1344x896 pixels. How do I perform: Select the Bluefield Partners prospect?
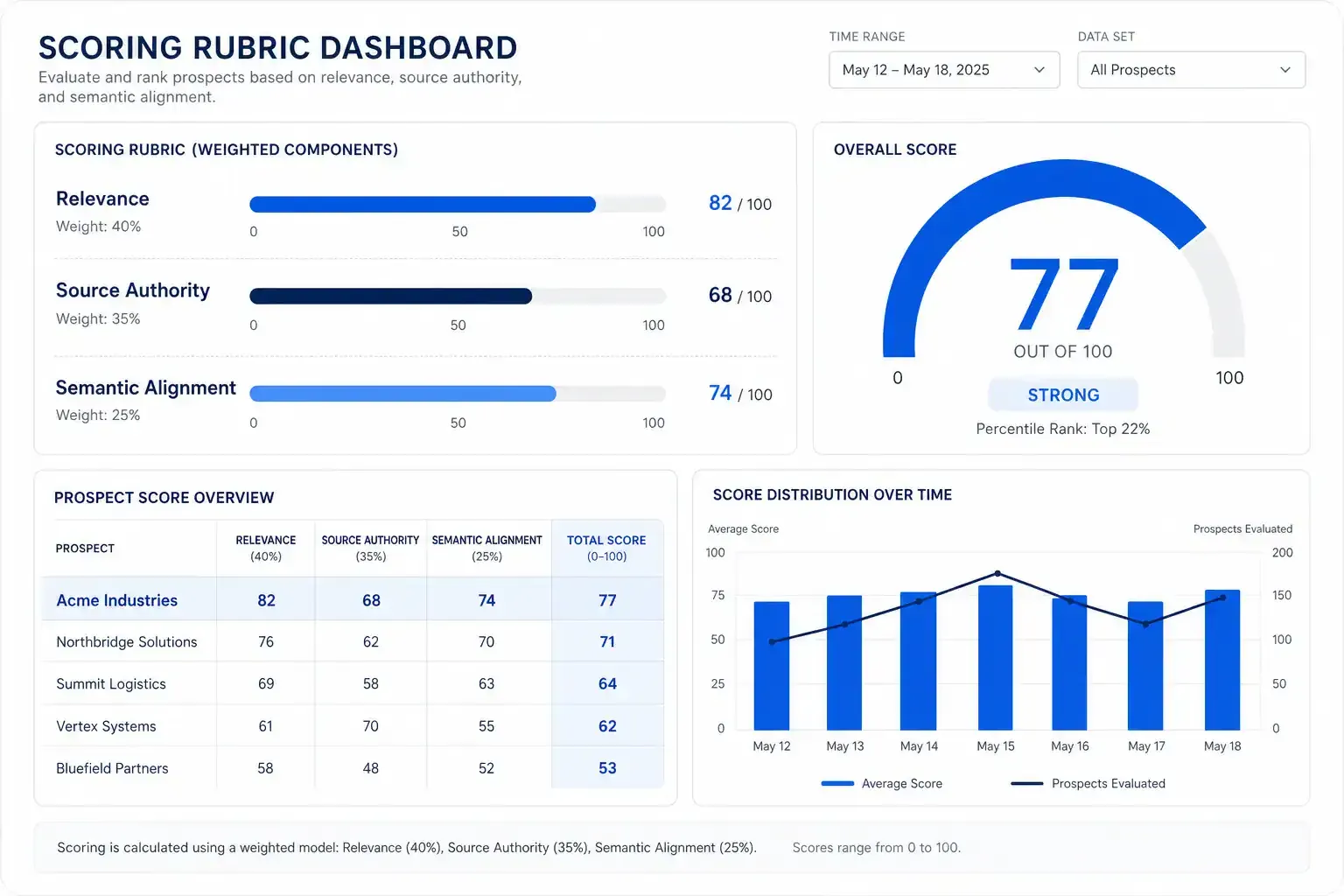click(112, 768)
